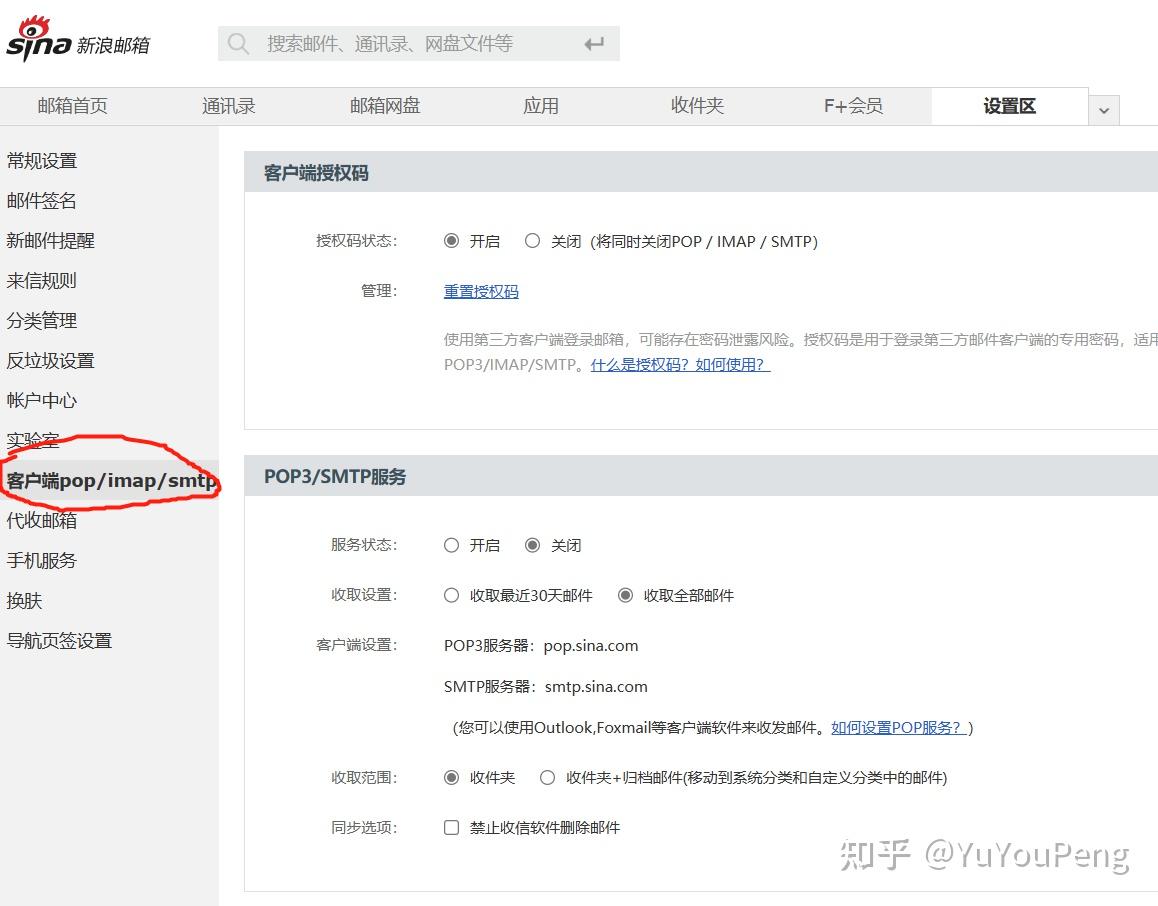Click the 重置授权码 link
Image resolution: width=1158 pixels, height=906 pixels.
click(480, 291)
